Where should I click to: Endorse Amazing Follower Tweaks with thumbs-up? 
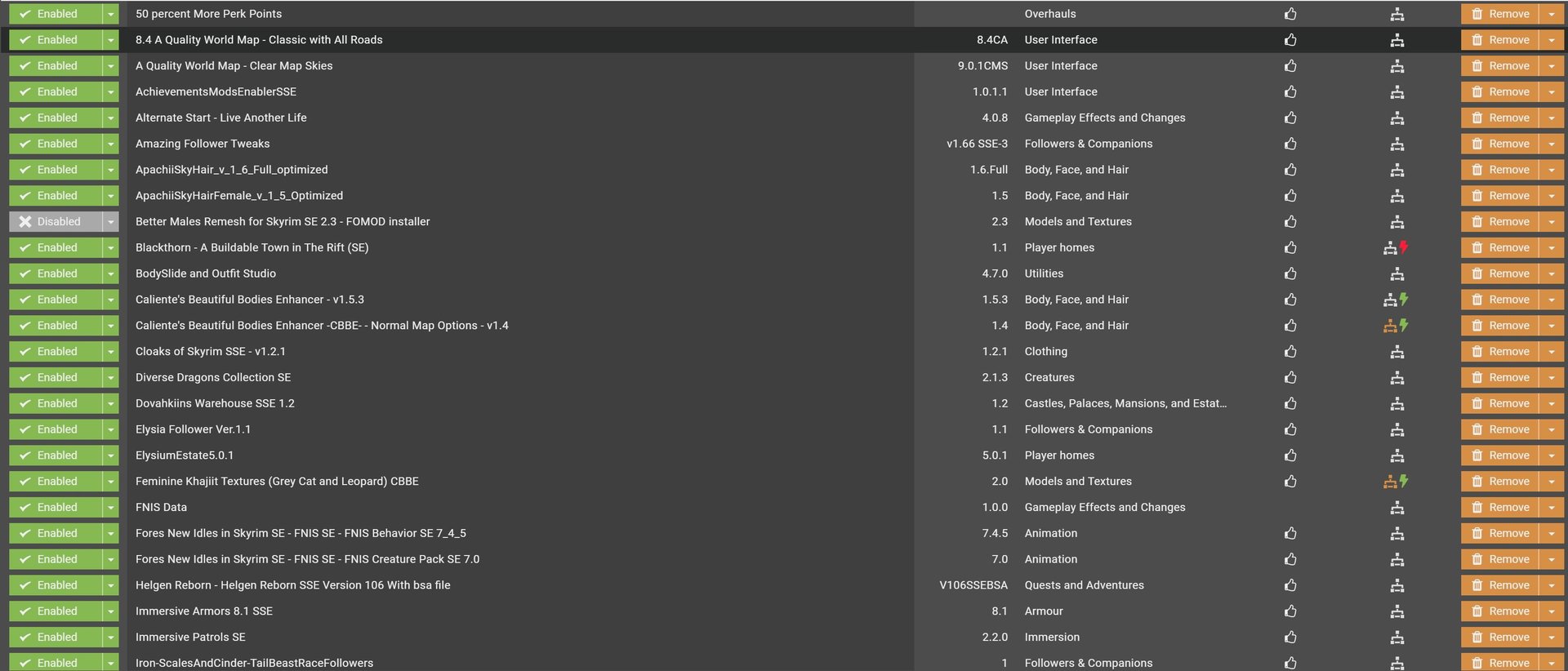[x=1290, y=144]
